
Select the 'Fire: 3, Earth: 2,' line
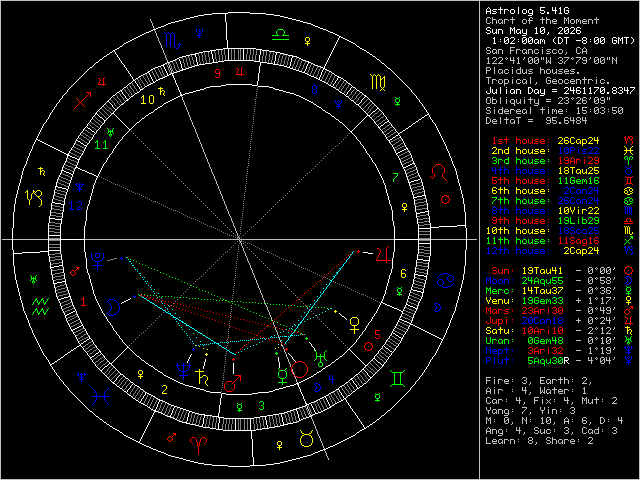[x=539, y=381]
